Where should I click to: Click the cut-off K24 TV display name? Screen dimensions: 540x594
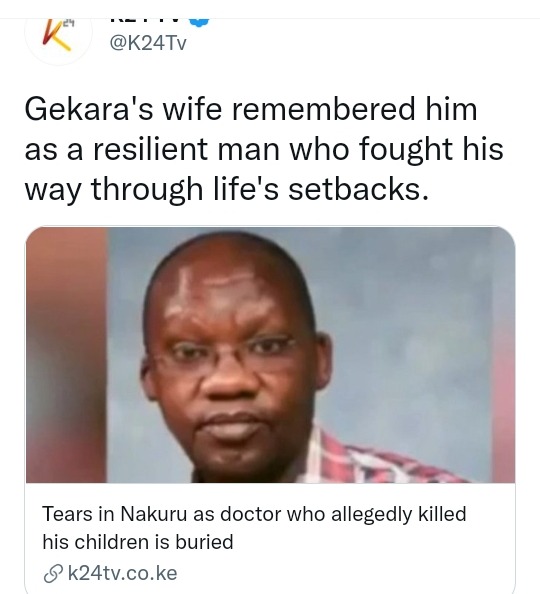click(144, 21)
